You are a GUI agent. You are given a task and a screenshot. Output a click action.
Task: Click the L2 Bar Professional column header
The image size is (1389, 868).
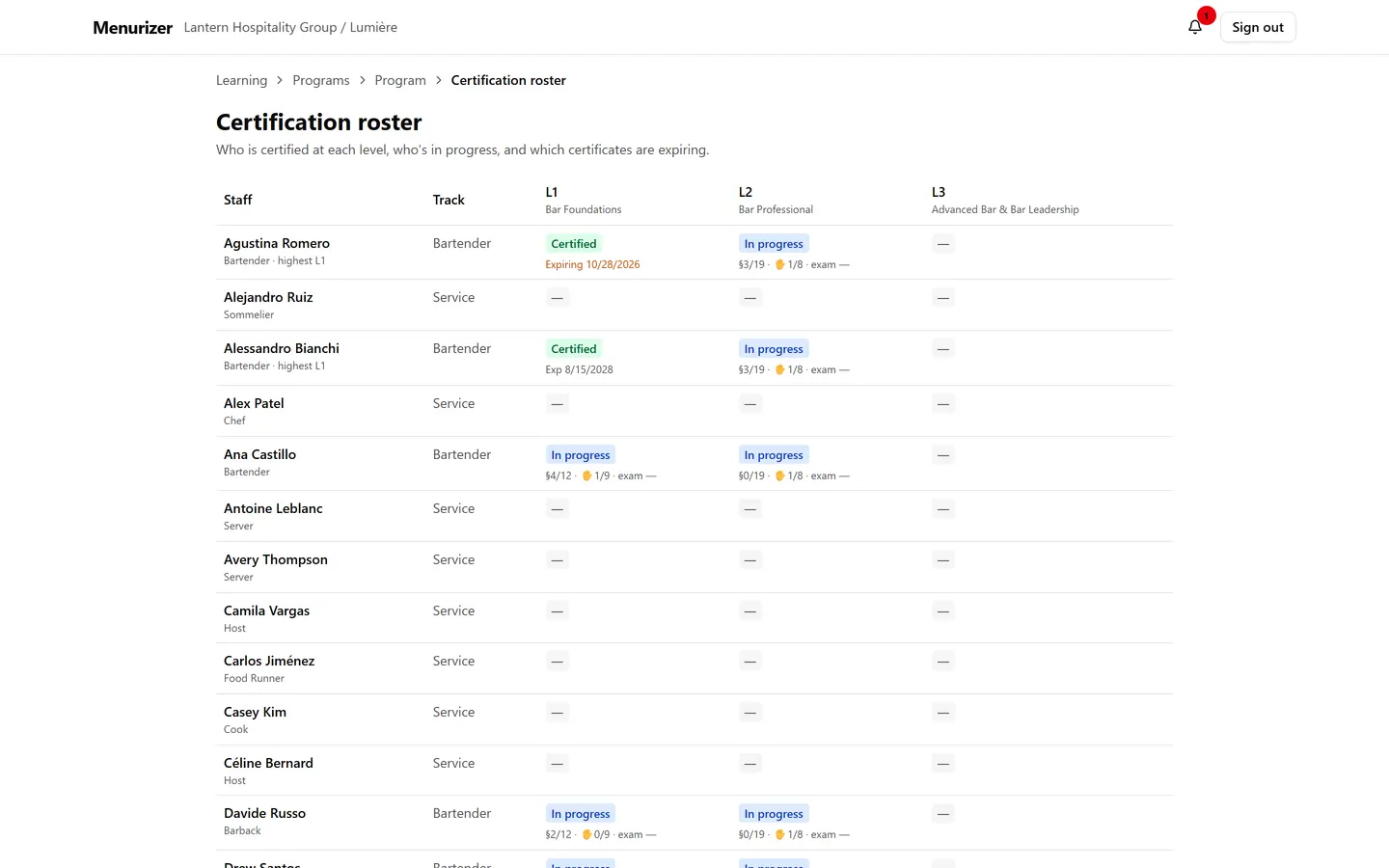(x=776, y=200)
